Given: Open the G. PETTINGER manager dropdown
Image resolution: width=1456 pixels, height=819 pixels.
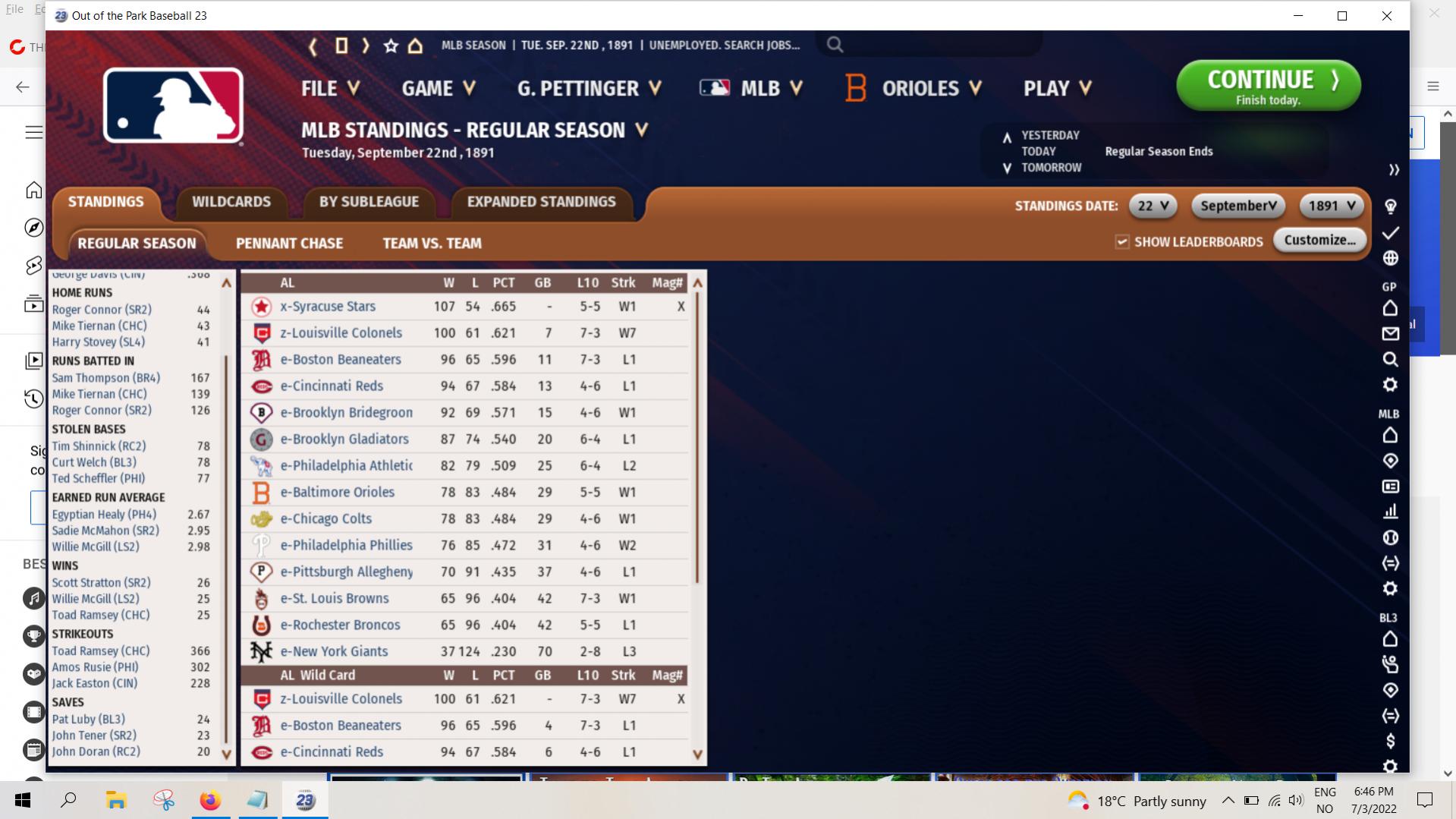Looking at the screenshot, I should point(590,89).
